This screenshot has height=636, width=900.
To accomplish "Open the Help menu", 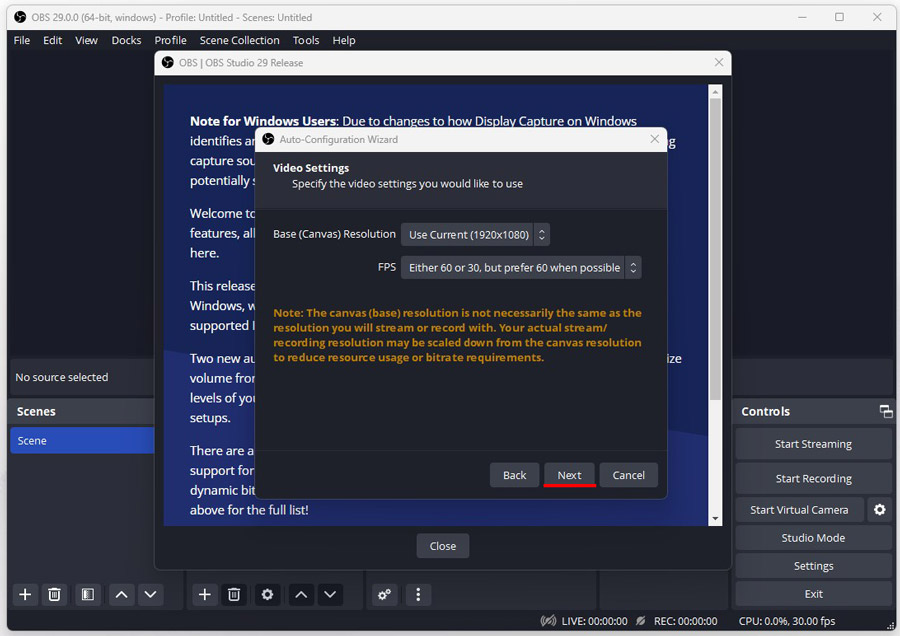I will coord(344,40).
